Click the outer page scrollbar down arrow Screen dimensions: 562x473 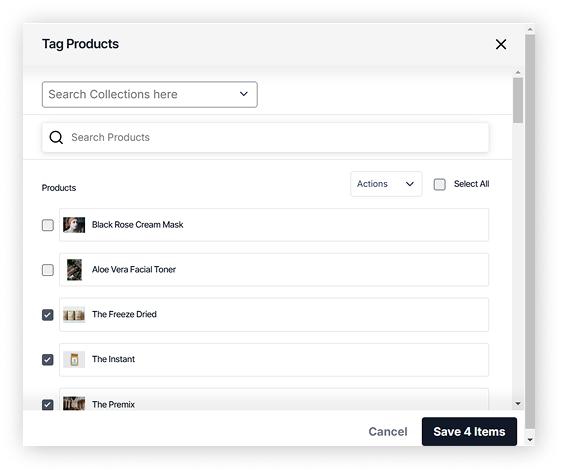530,440
